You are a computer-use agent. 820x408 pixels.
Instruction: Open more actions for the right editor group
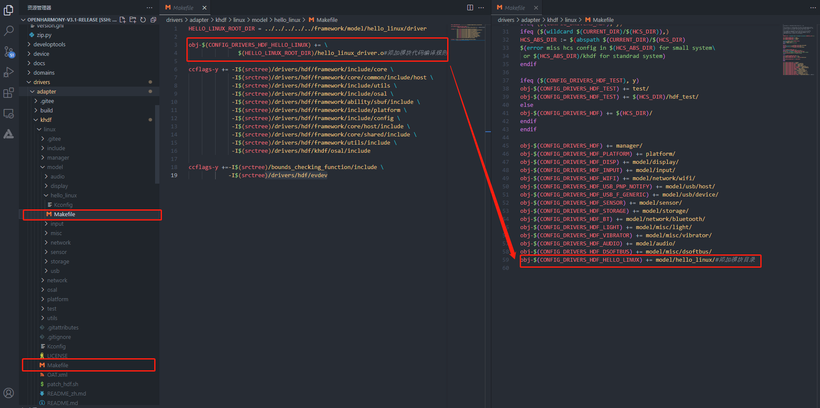pos(811,7)
